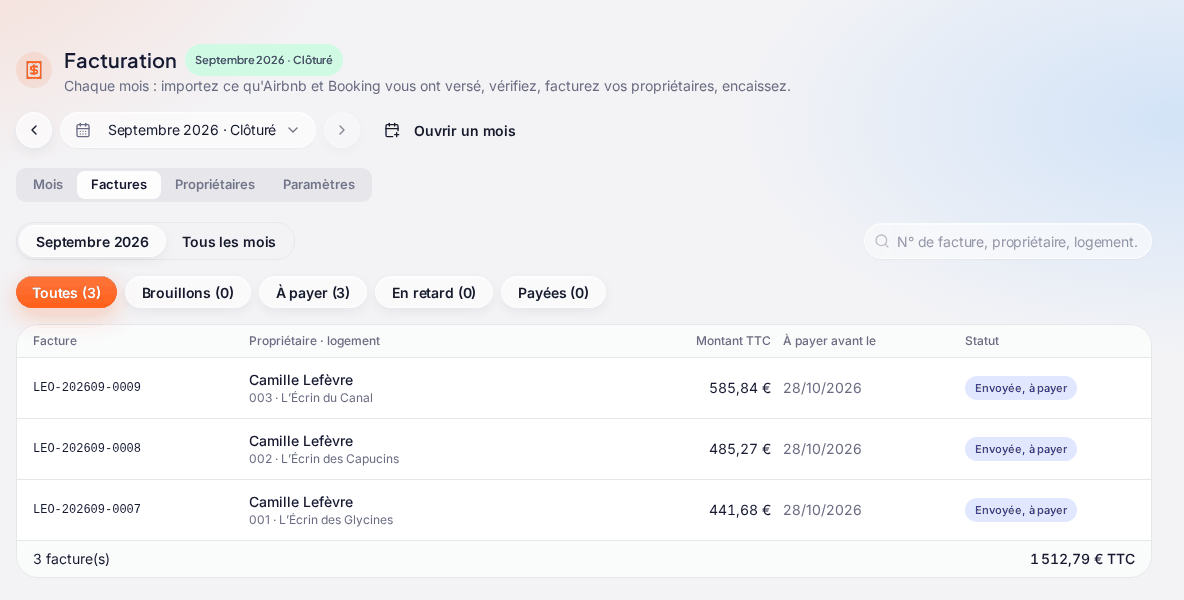
Task: Filter by À payer (3)
Action: point(313,293)
